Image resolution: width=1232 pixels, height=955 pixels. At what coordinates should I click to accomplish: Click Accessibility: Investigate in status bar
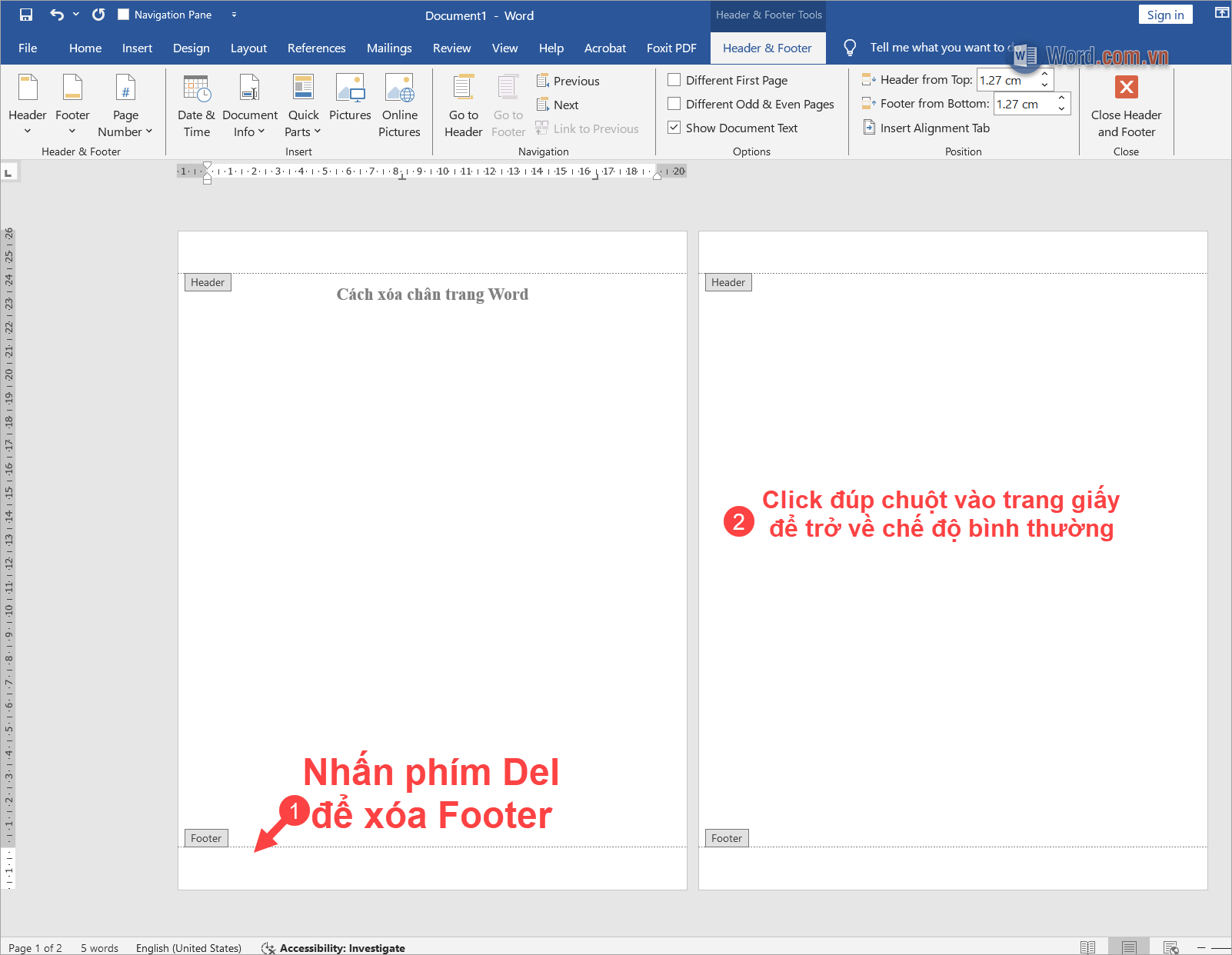(333, 947)
